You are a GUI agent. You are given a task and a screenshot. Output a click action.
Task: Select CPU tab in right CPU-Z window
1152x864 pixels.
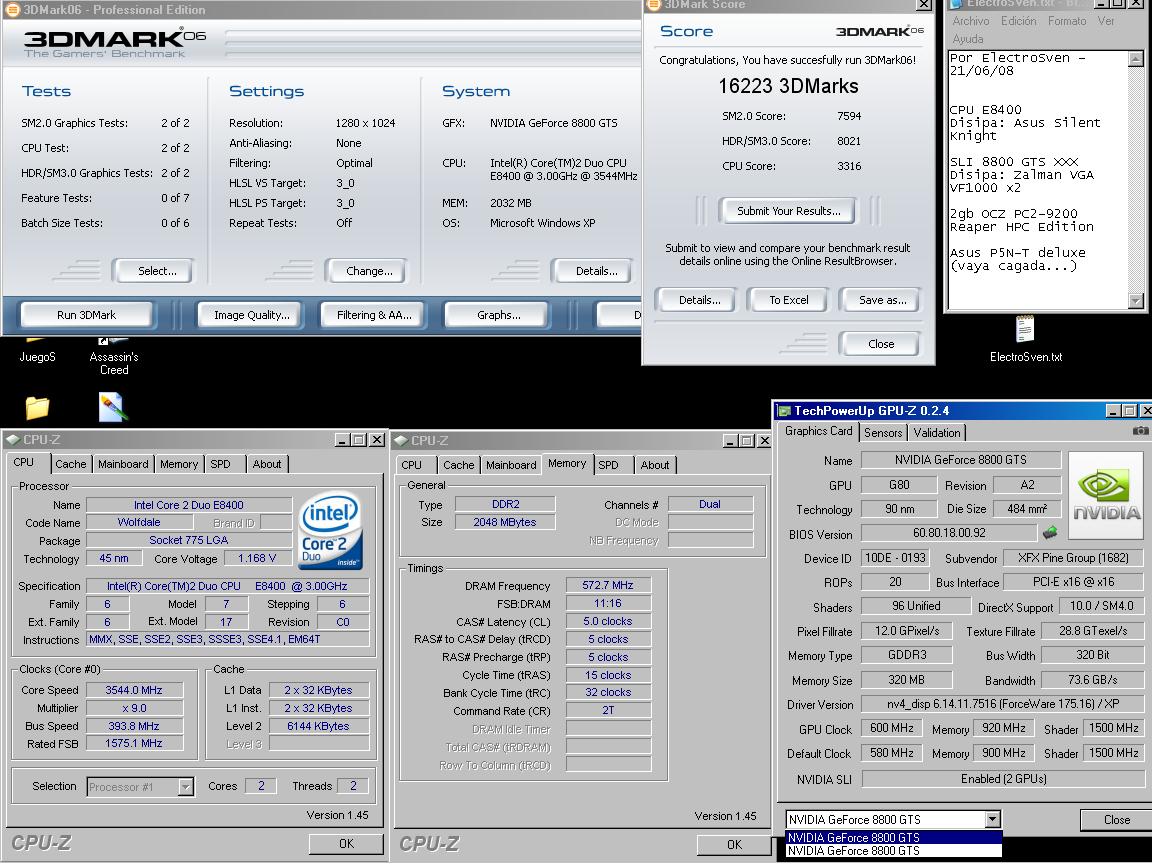coord(411,465)
